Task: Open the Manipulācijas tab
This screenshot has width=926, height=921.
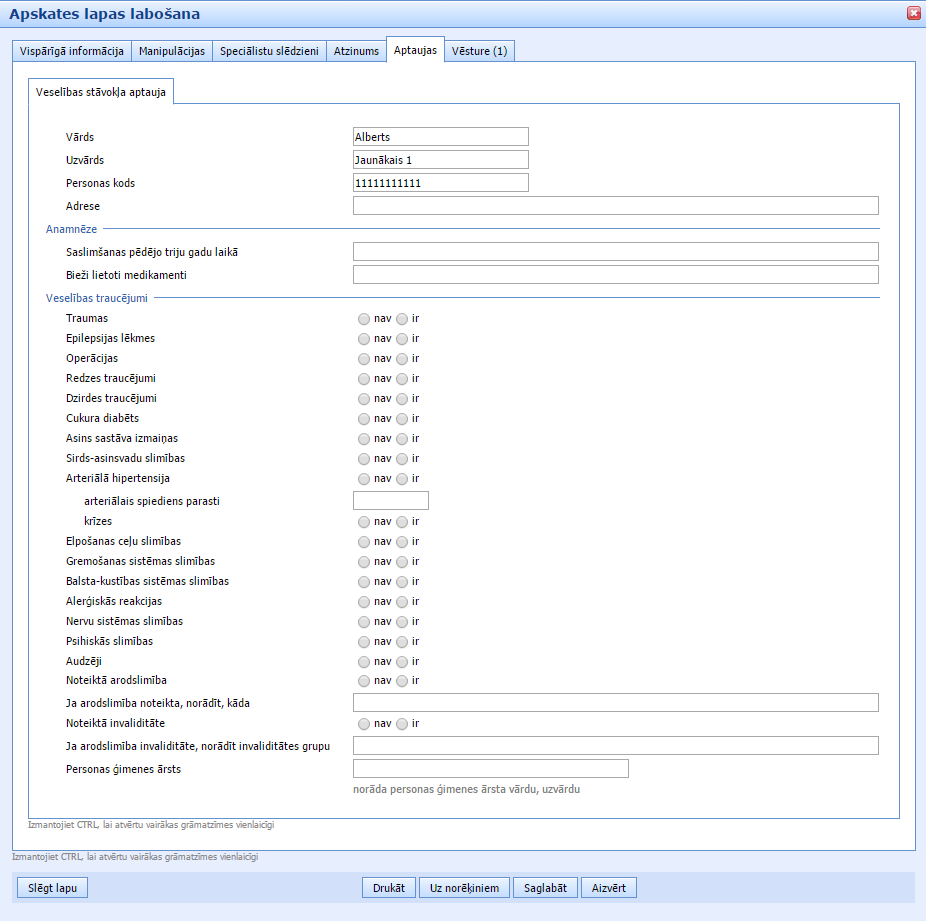Action: click(x=172, y=51)
